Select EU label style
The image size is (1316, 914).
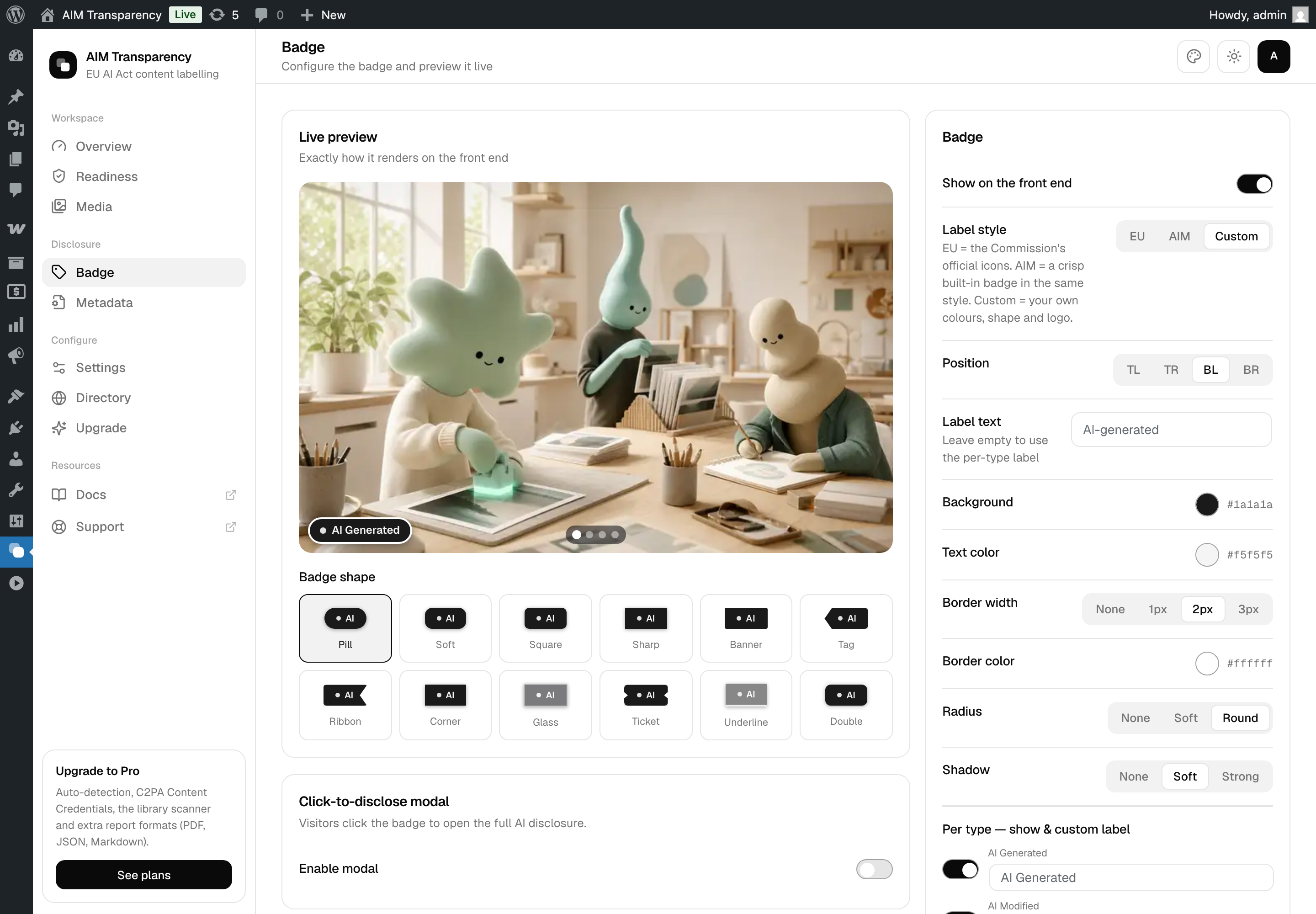(1137, 236)
